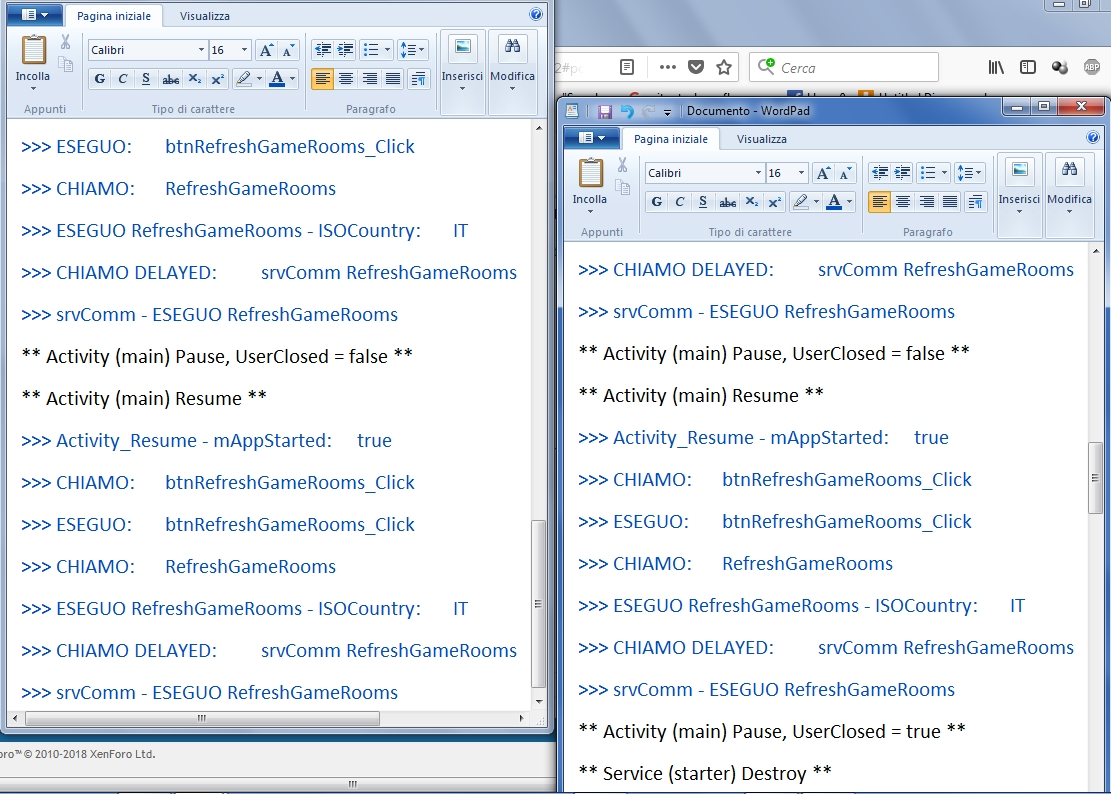Viewport: 1111px width, 794px height.
Task: Open paragraph dialog in left WordPad
Action: click(419, 79)
